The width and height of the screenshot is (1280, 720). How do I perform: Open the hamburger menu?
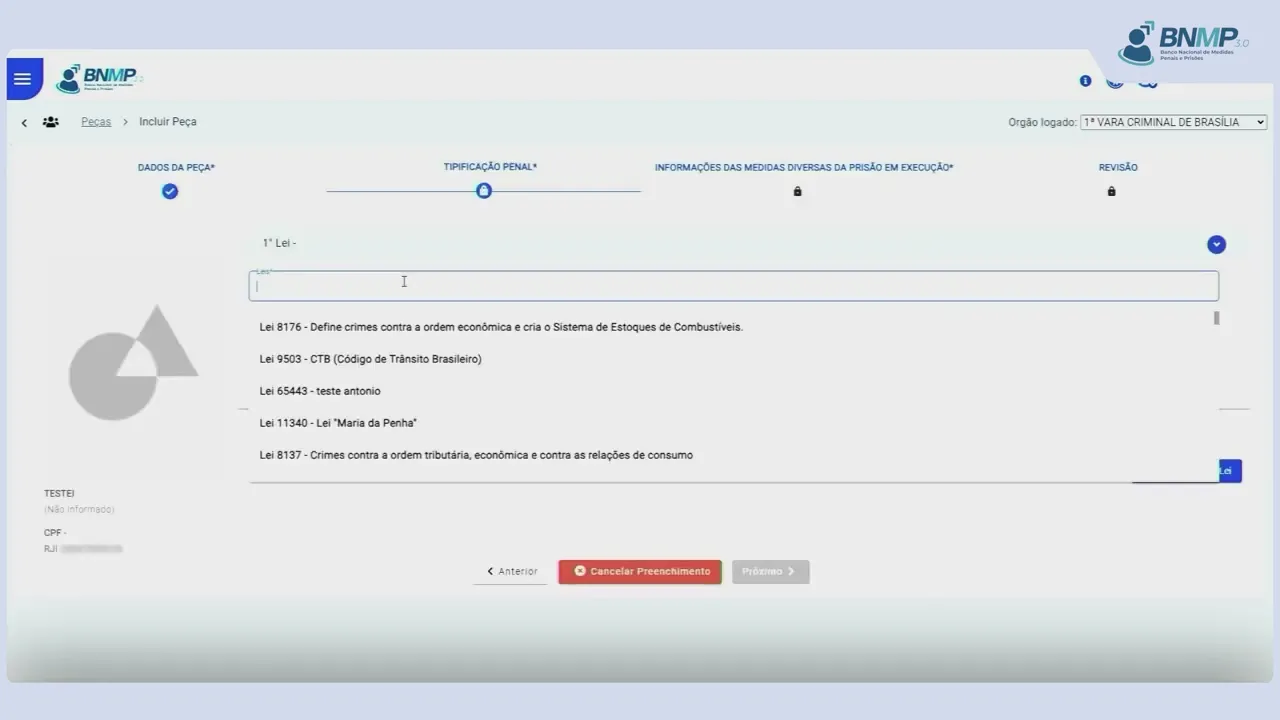click(23, 79)
